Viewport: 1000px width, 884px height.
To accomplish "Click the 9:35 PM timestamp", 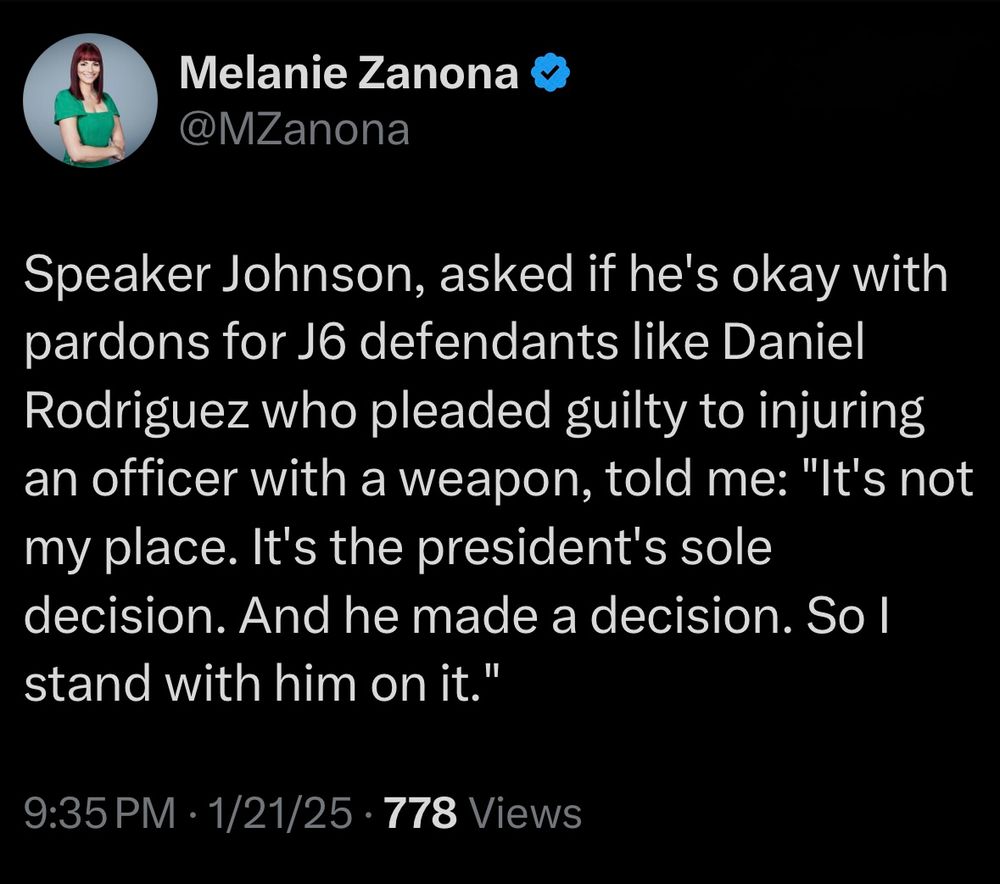I will pyautogui.click(x=99, y=813).
